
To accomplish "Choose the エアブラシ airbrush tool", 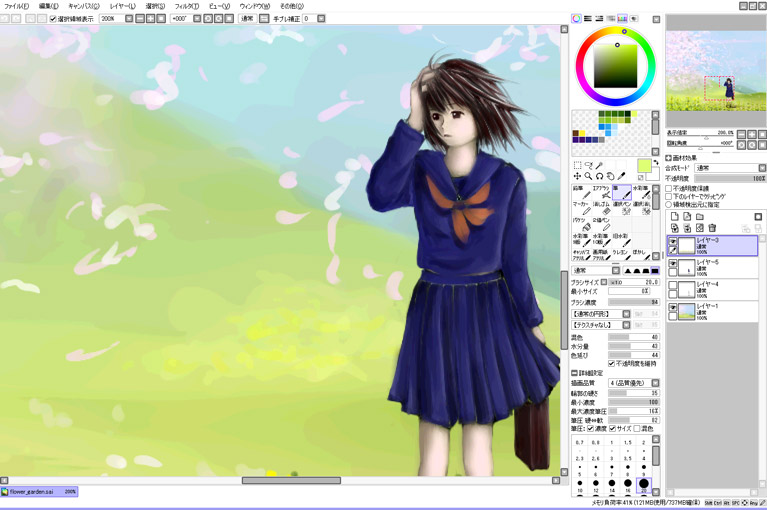I will pyautogui.click(x=600, y=192).
